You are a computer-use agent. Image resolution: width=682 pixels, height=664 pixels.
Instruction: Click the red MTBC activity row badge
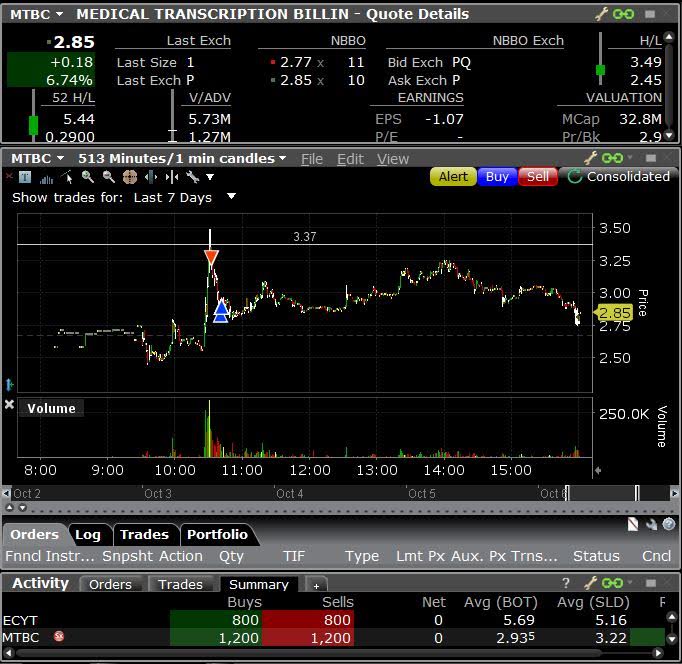tap(59, 637)
